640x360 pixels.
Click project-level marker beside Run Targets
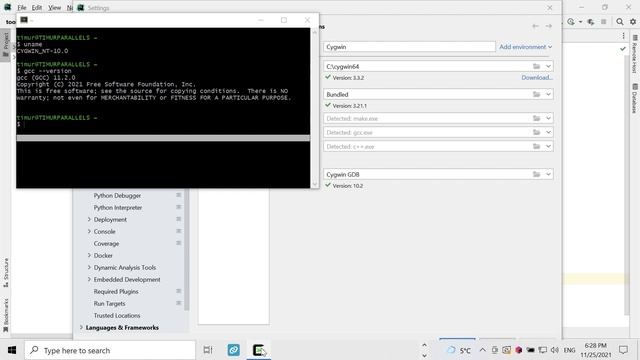[x=178, y=303]
